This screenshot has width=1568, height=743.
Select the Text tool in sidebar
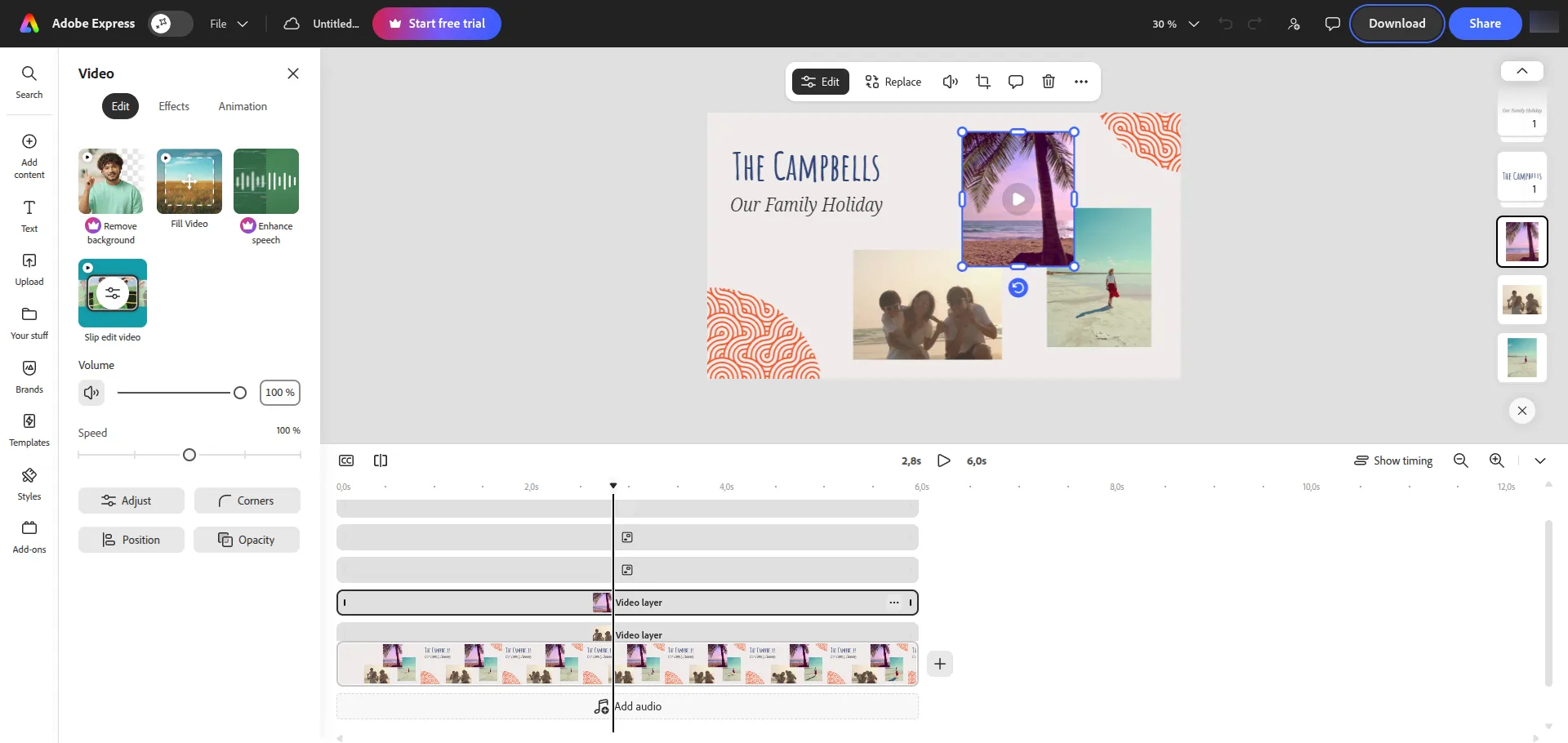pos(29,216)
